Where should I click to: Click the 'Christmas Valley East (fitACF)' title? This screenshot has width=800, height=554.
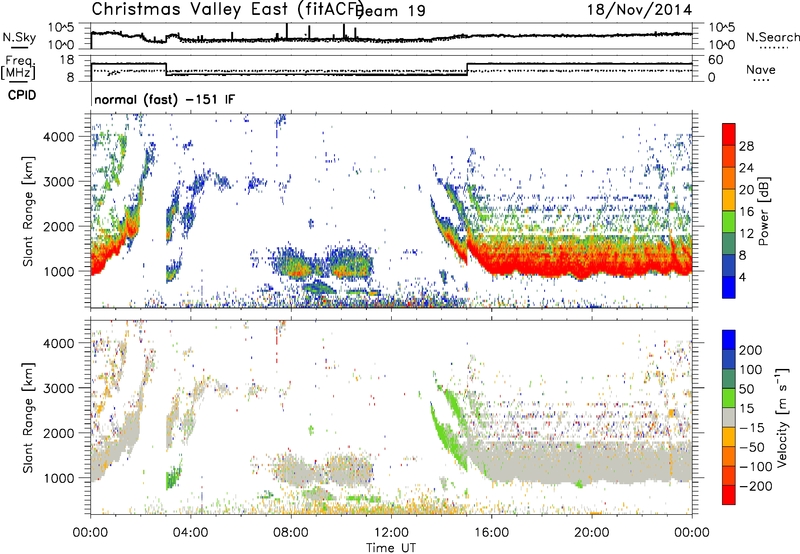tap(228, 10)
